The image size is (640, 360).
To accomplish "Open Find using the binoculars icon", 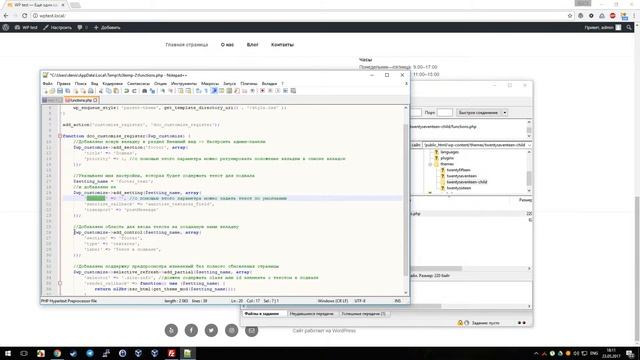I will coord(144,91).
